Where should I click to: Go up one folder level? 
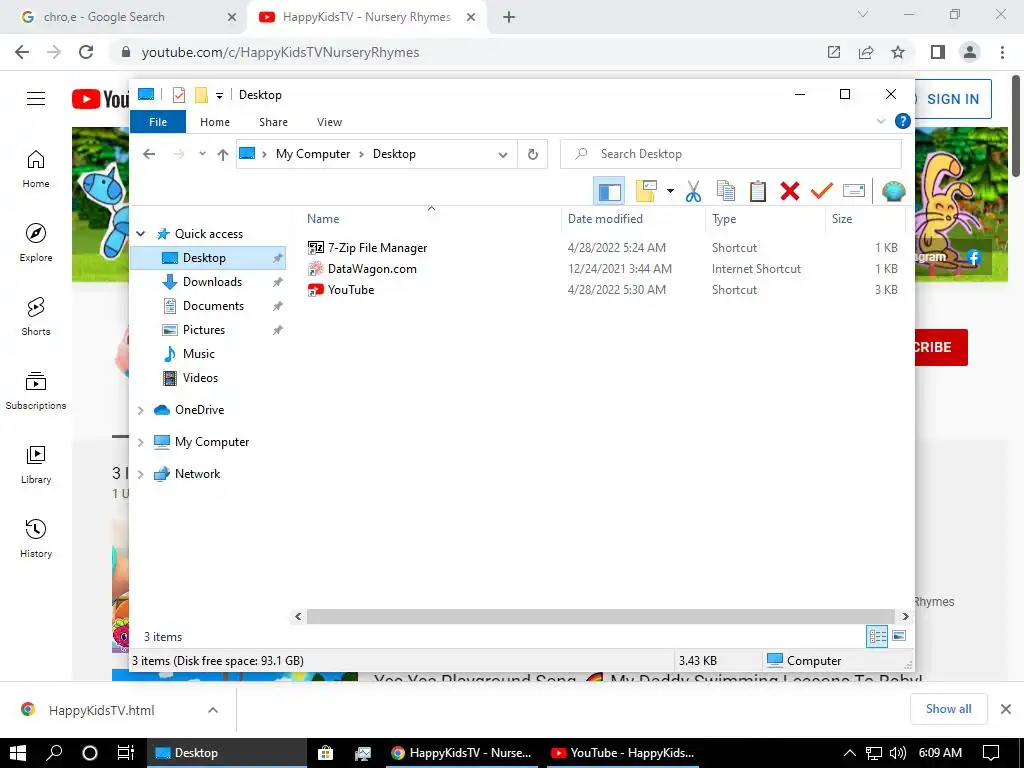tap(223, 154)
